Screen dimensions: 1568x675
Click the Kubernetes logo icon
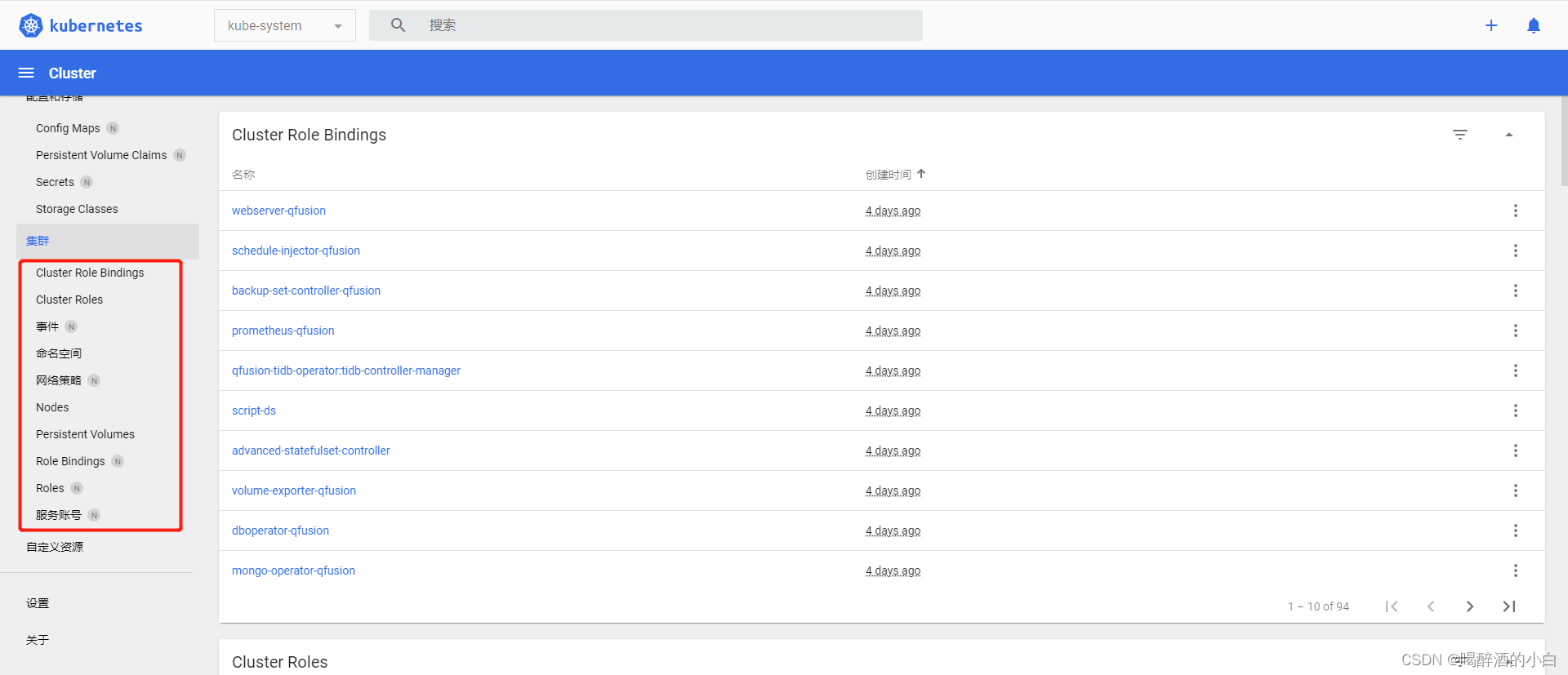[x=31, y=25]
